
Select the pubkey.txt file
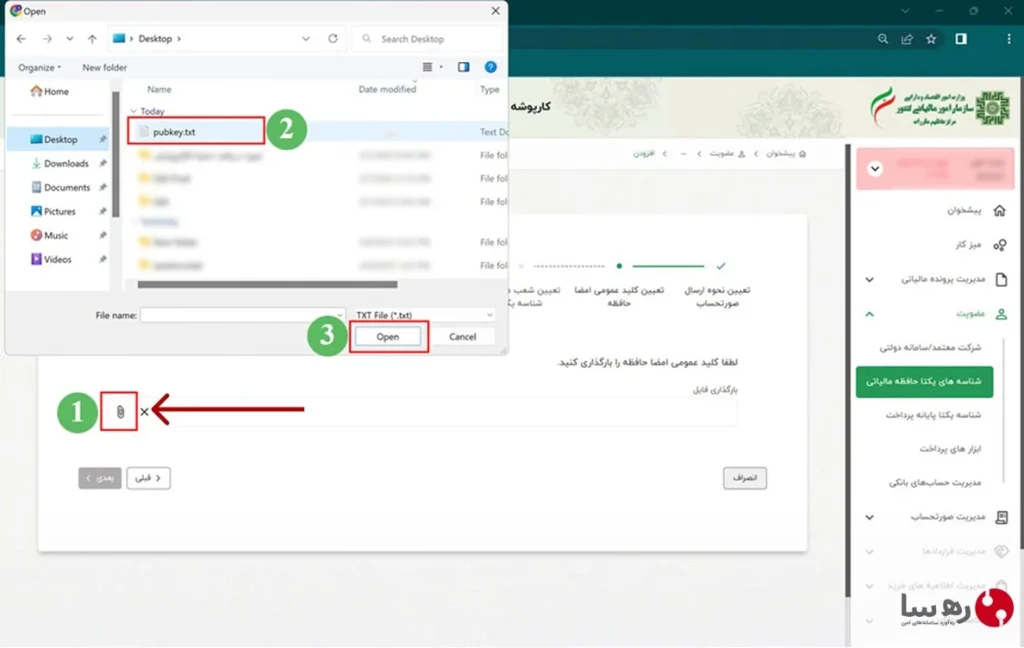pos(196,131)
